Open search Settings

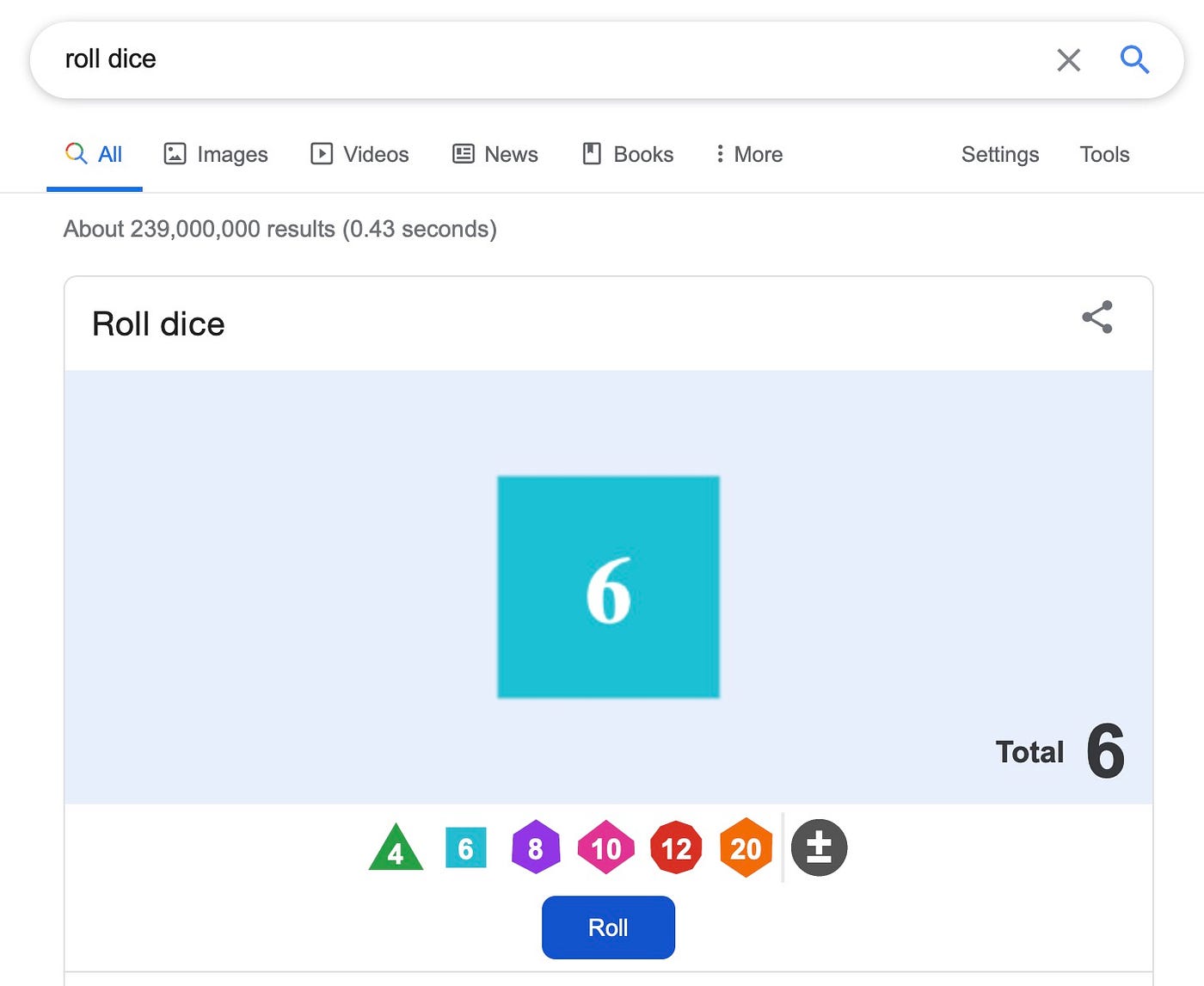click(999, 154)
